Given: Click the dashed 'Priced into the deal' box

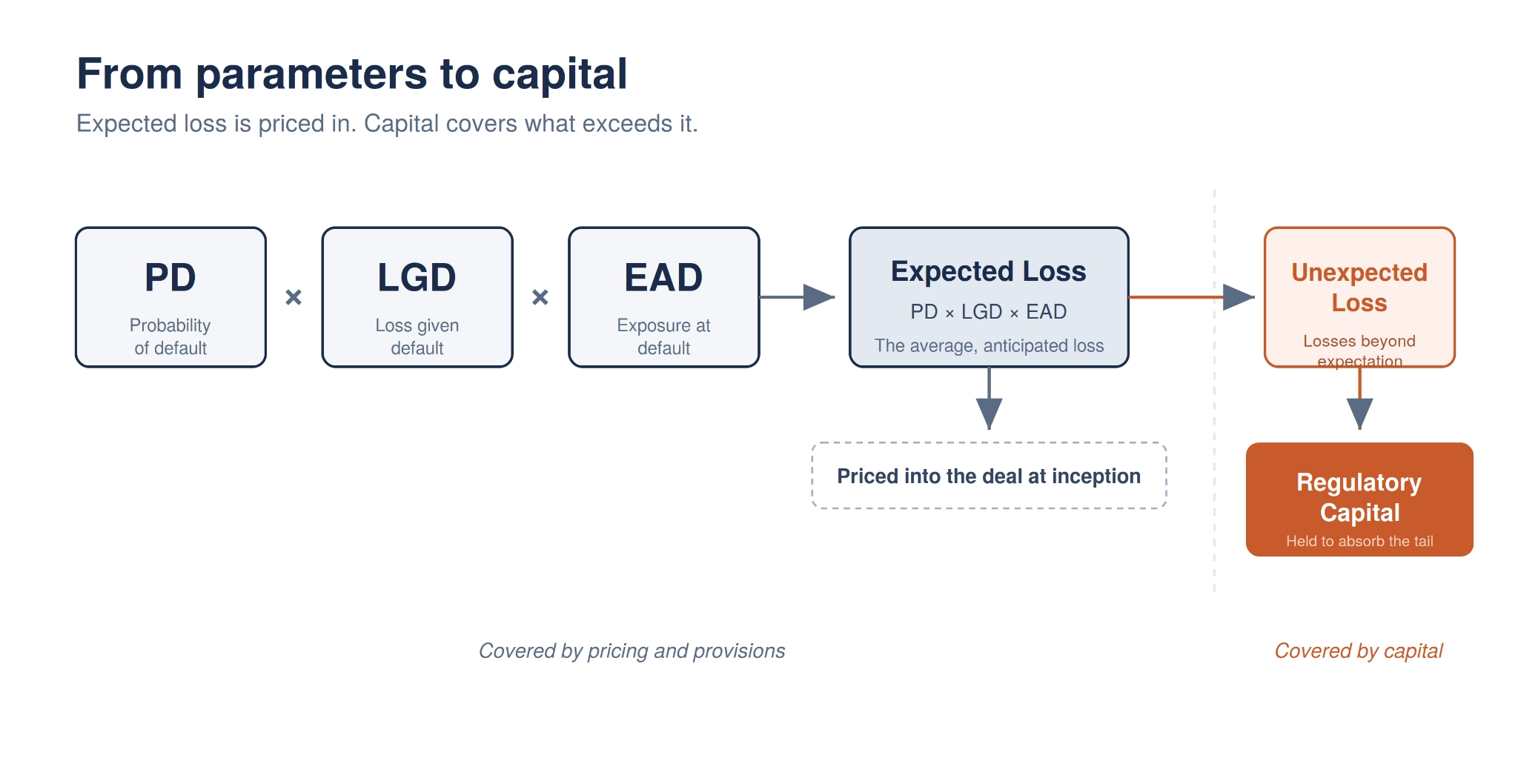Looking at the screenshot, I should coord(989,476).
